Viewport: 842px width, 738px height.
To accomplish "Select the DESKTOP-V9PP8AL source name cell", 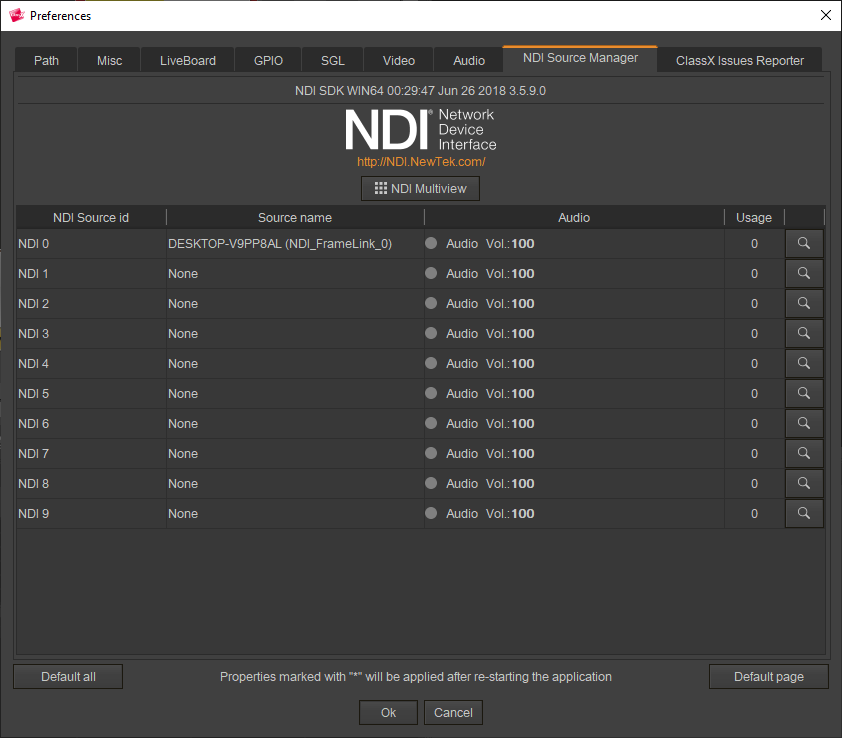I will pos(280,243).
